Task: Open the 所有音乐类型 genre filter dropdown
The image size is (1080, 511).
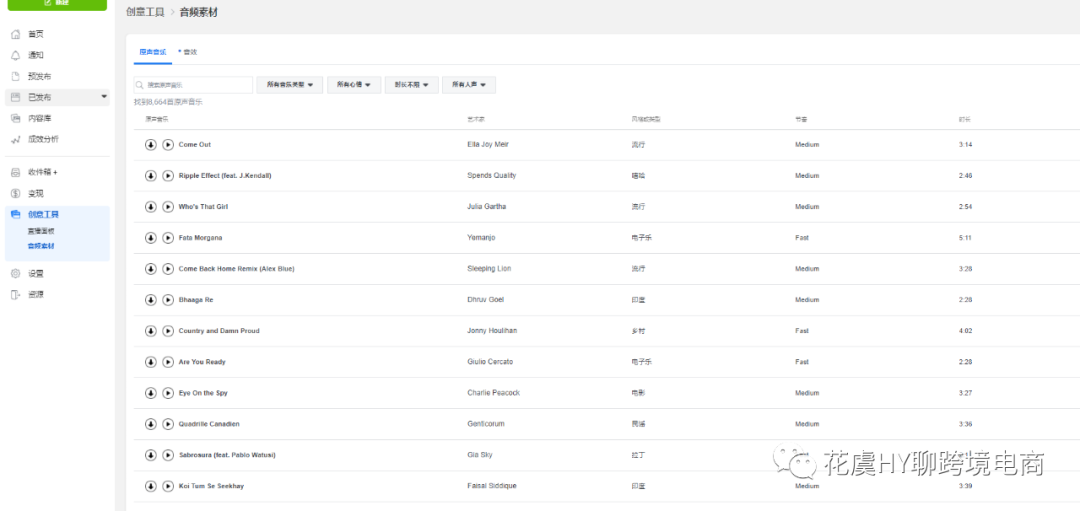Action: pos(289,85)
